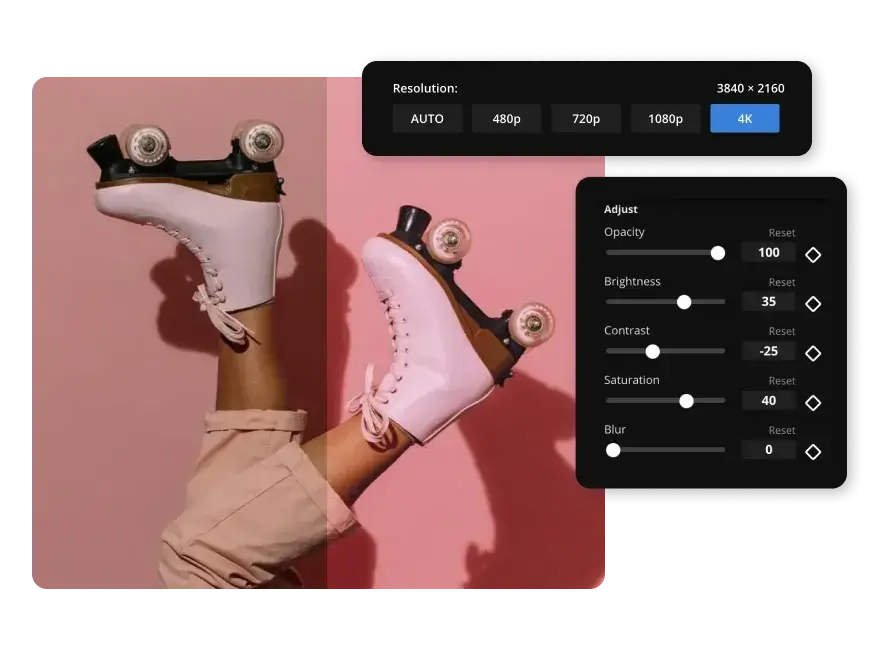Set a keyframe on Blur

click(812, 451)
